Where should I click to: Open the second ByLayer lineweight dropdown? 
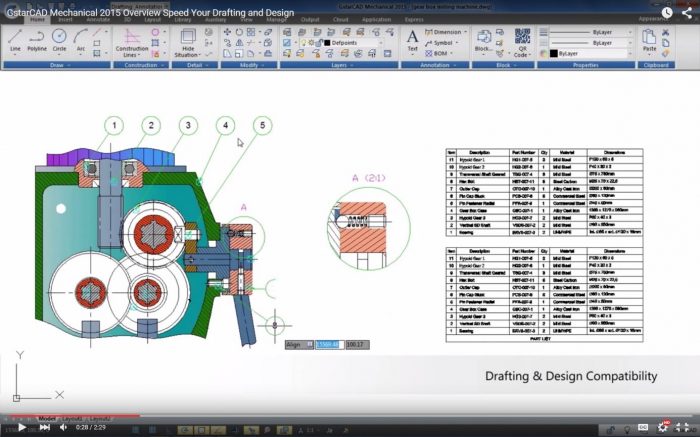click(630, 43)
